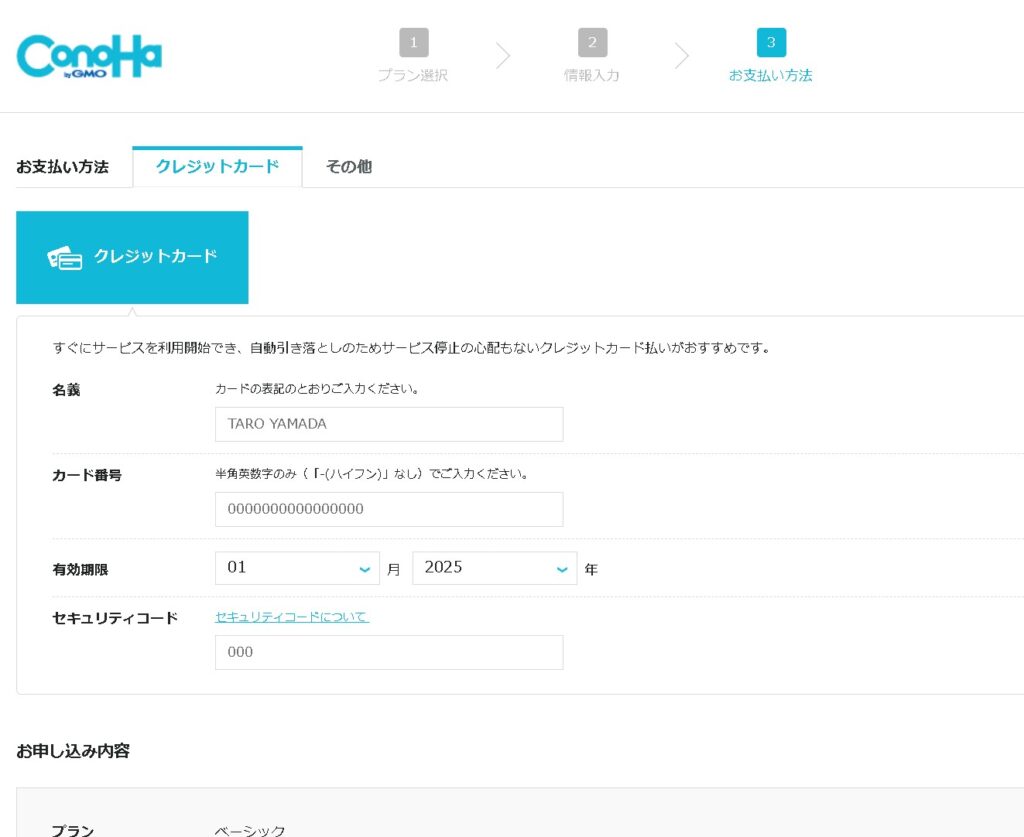The height and width of the screenshot is (837, 1024).
Task: Go to the プラン選択 step label
Action: coord(413,76)
